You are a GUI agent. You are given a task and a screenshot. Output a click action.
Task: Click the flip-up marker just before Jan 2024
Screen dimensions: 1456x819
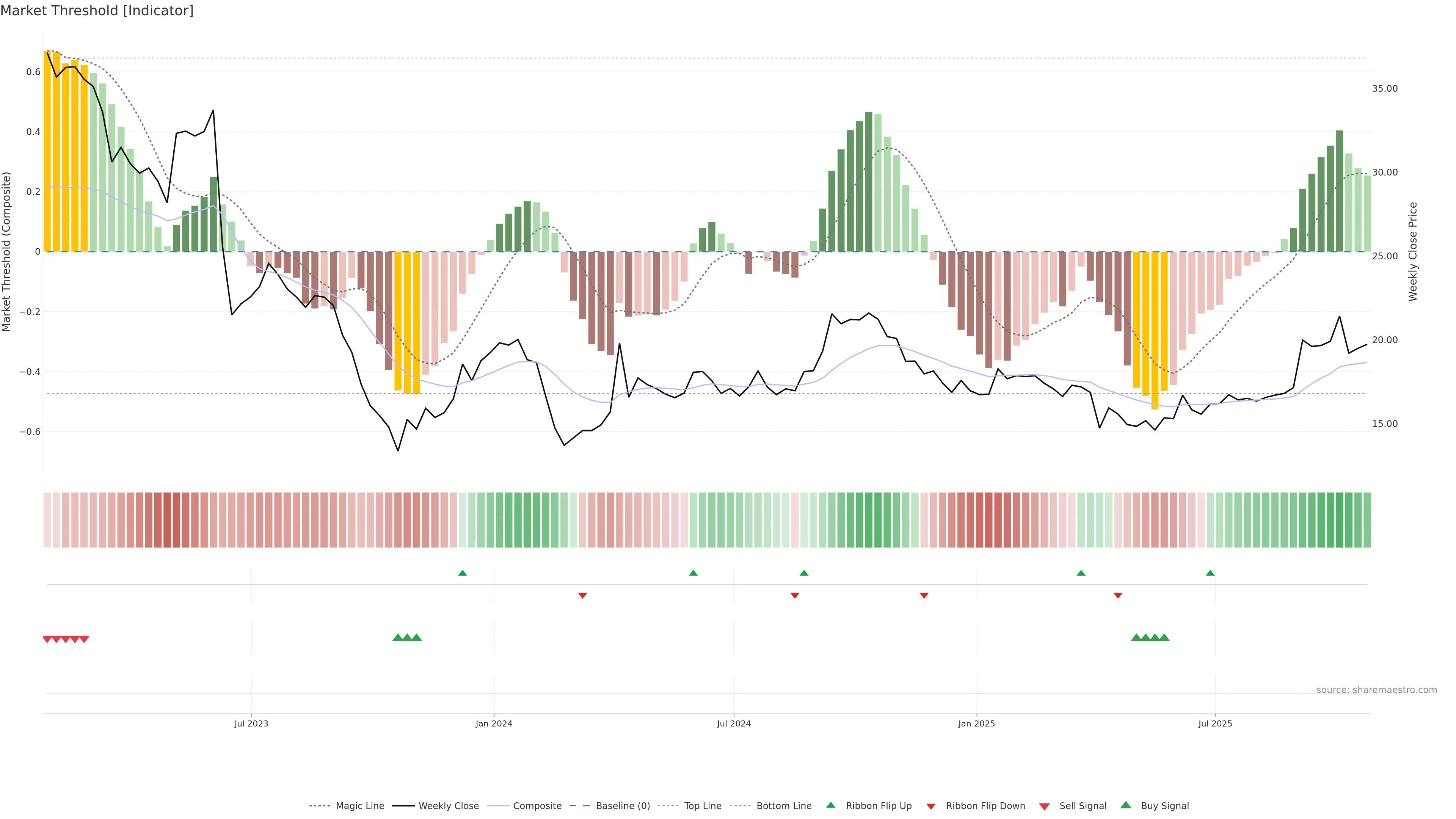(462, 573)
